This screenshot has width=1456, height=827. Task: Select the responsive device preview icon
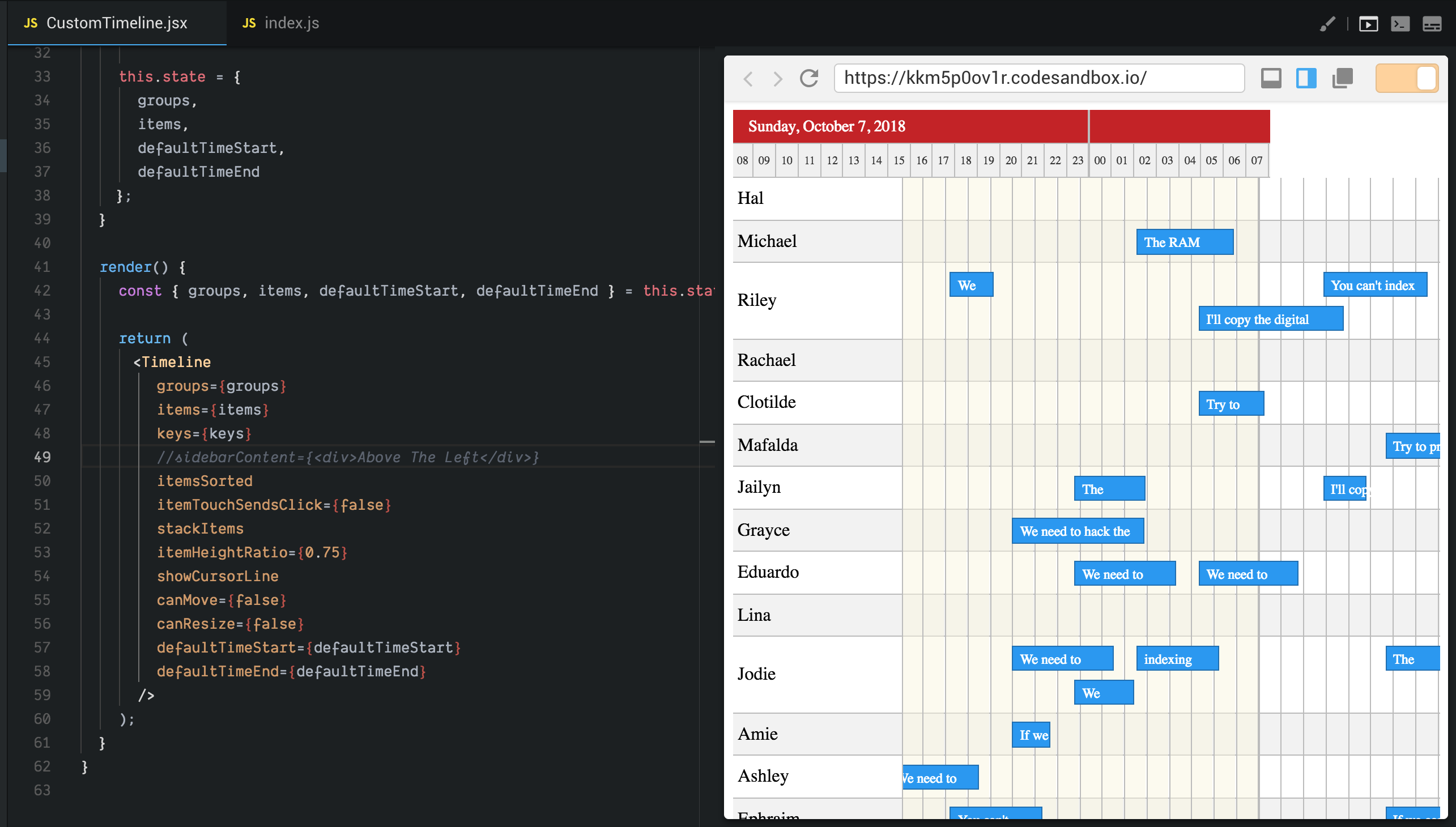[1272, 78]
